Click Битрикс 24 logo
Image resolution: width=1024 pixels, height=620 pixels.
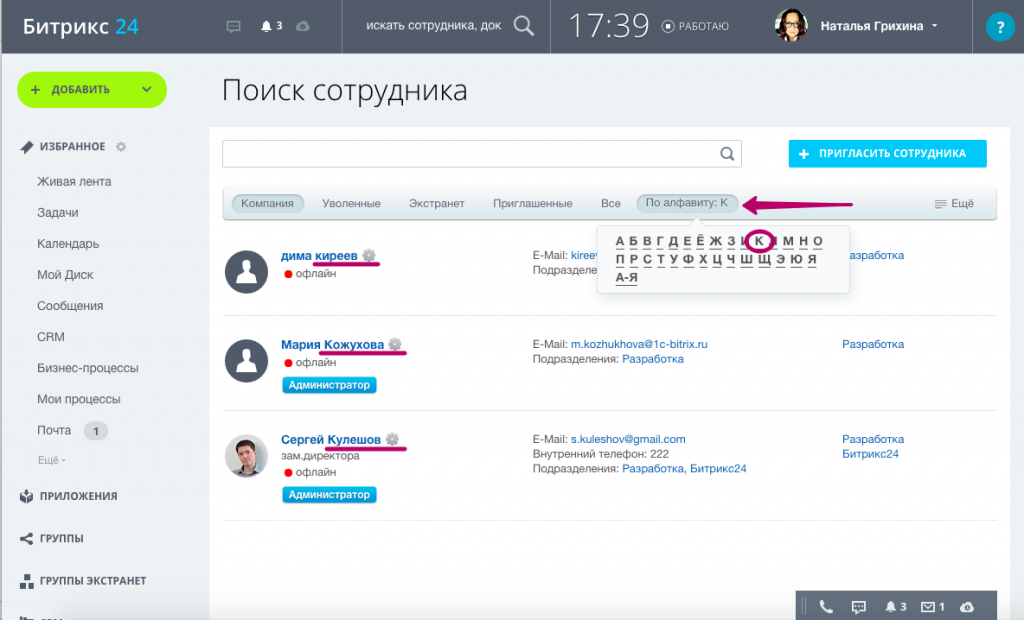tap(80, 26)
